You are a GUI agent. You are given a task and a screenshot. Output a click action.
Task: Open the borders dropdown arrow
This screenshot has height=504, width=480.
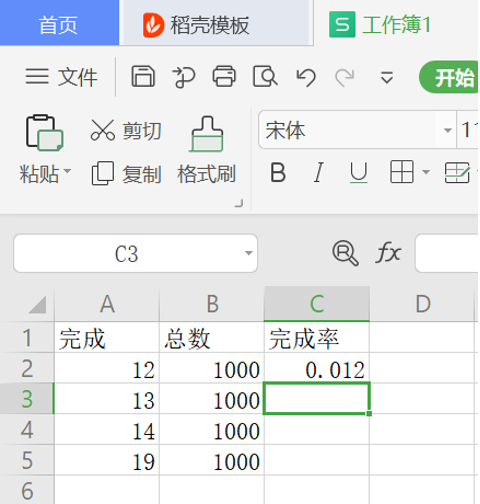point(426,172)
